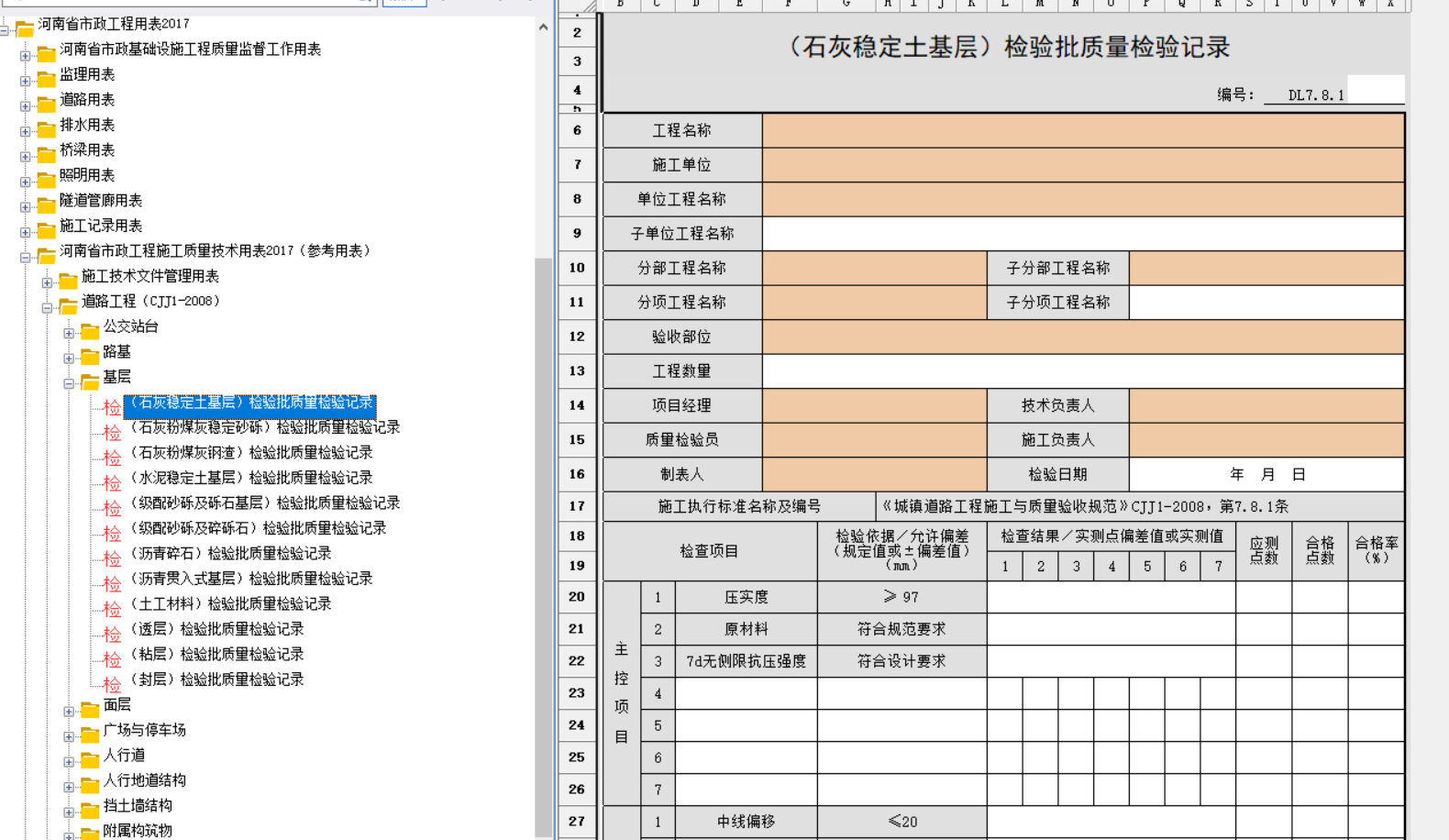Select the 附属构筑物 folder

[138, 831]
